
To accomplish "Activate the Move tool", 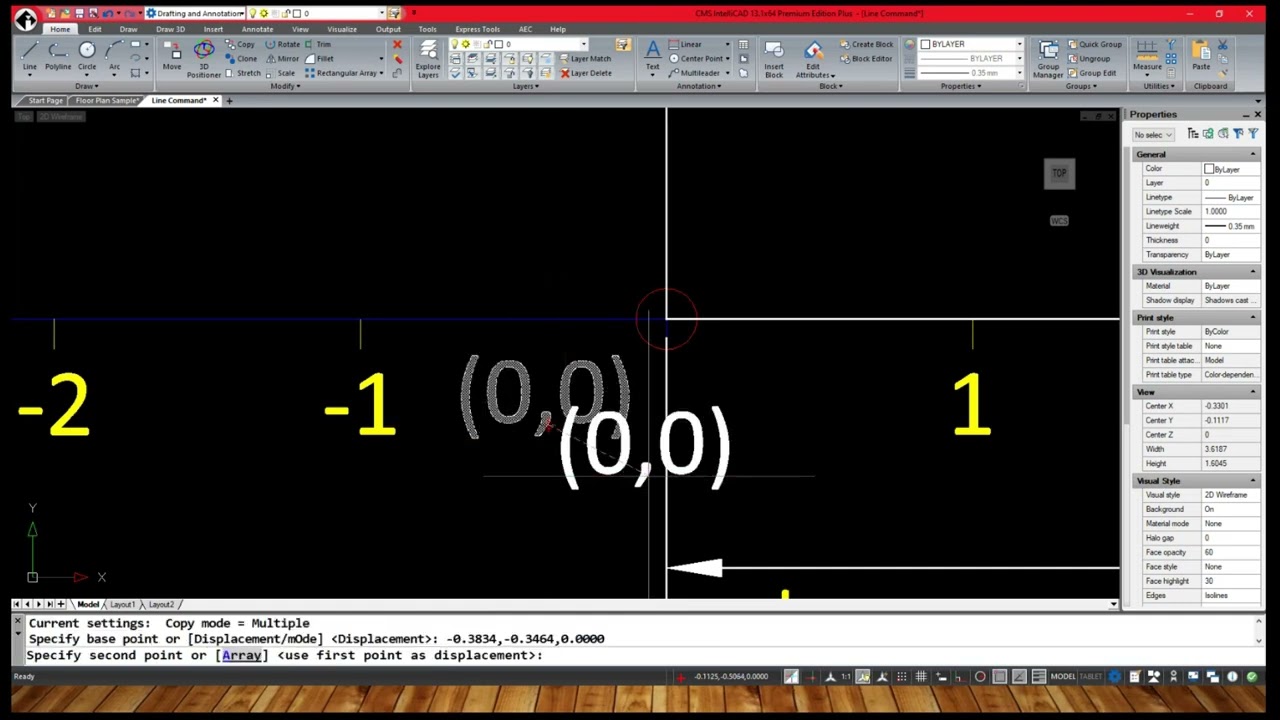I will point(172,56).
